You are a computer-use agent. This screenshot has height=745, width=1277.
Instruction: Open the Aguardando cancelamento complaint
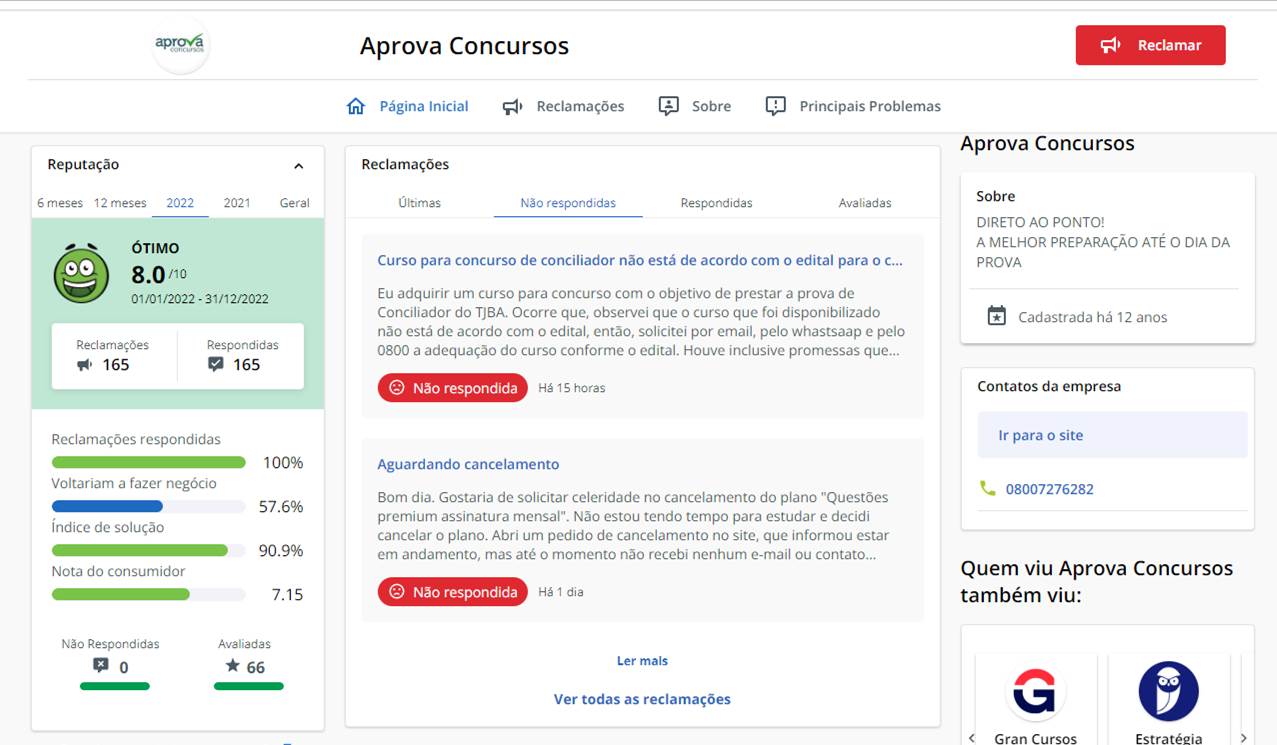pyautogui.click(x=468, y=464)
